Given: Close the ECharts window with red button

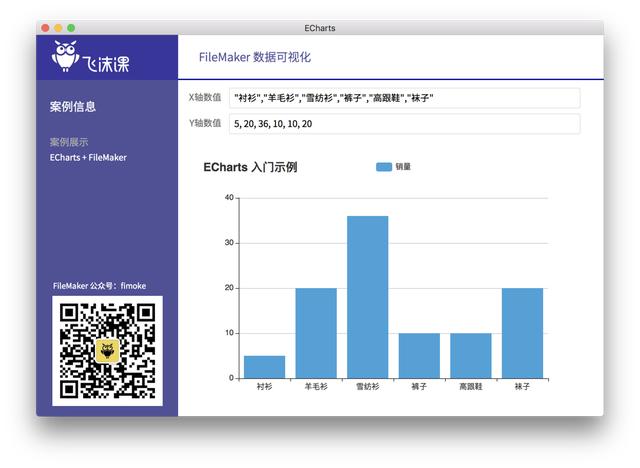Looking at the screenshot, I should 45,28.
